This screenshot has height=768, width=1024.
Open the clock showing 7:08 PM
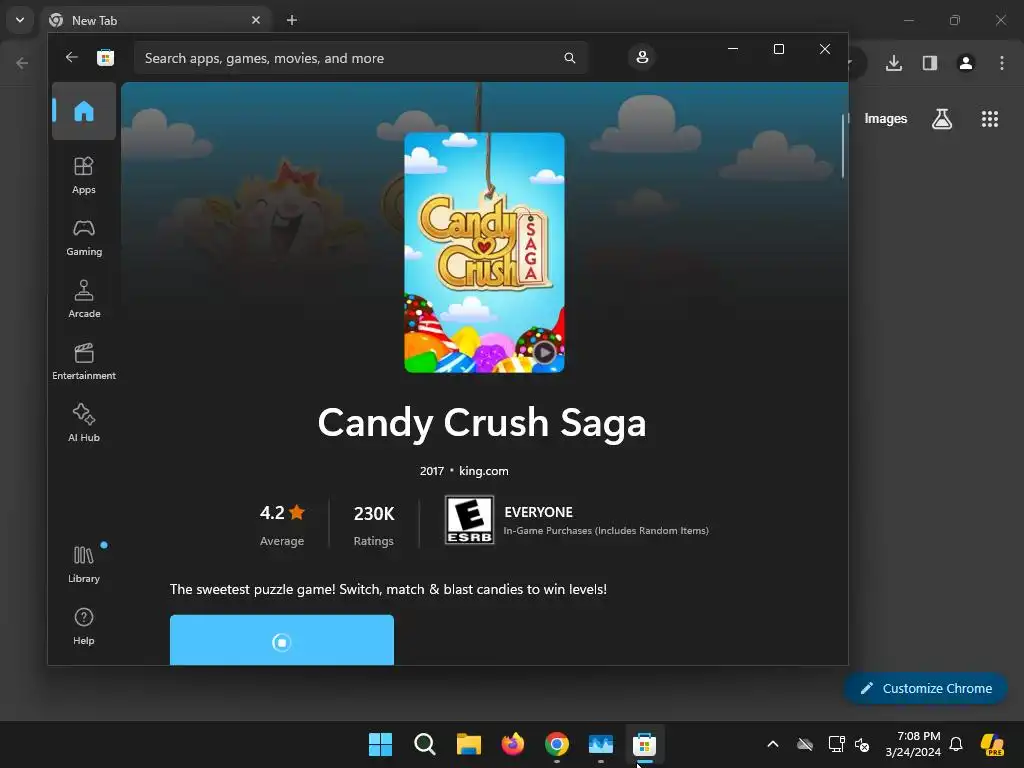coord(913,744)
